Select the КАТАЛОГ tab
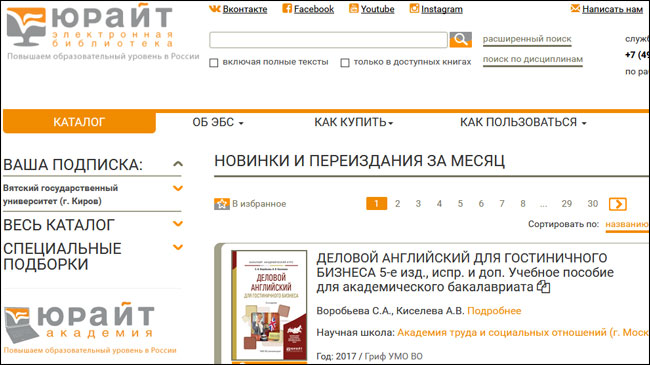The image size is (650, 365). pos(79,122)
